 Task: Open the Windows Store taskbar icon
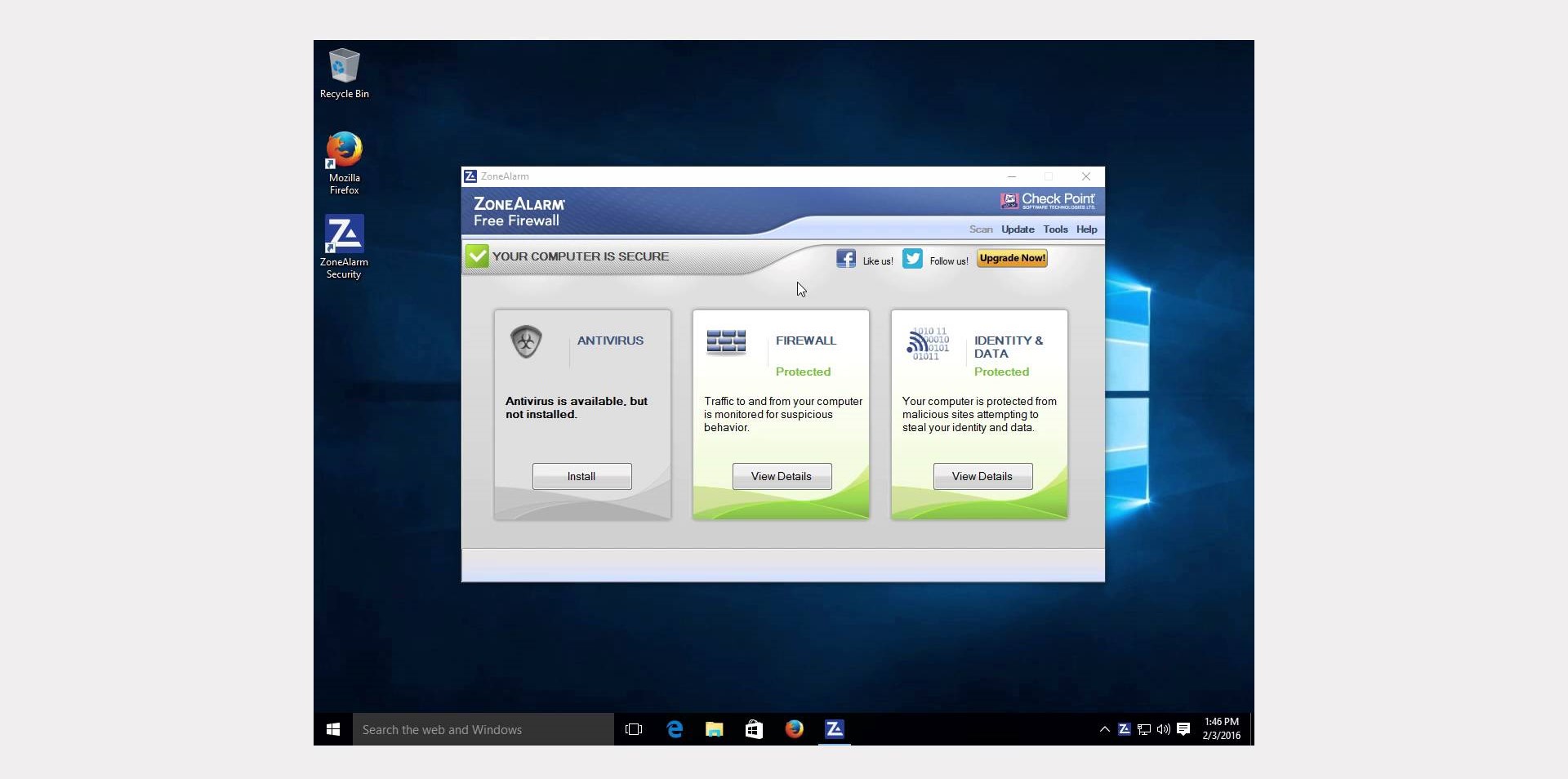pos(754,729)
